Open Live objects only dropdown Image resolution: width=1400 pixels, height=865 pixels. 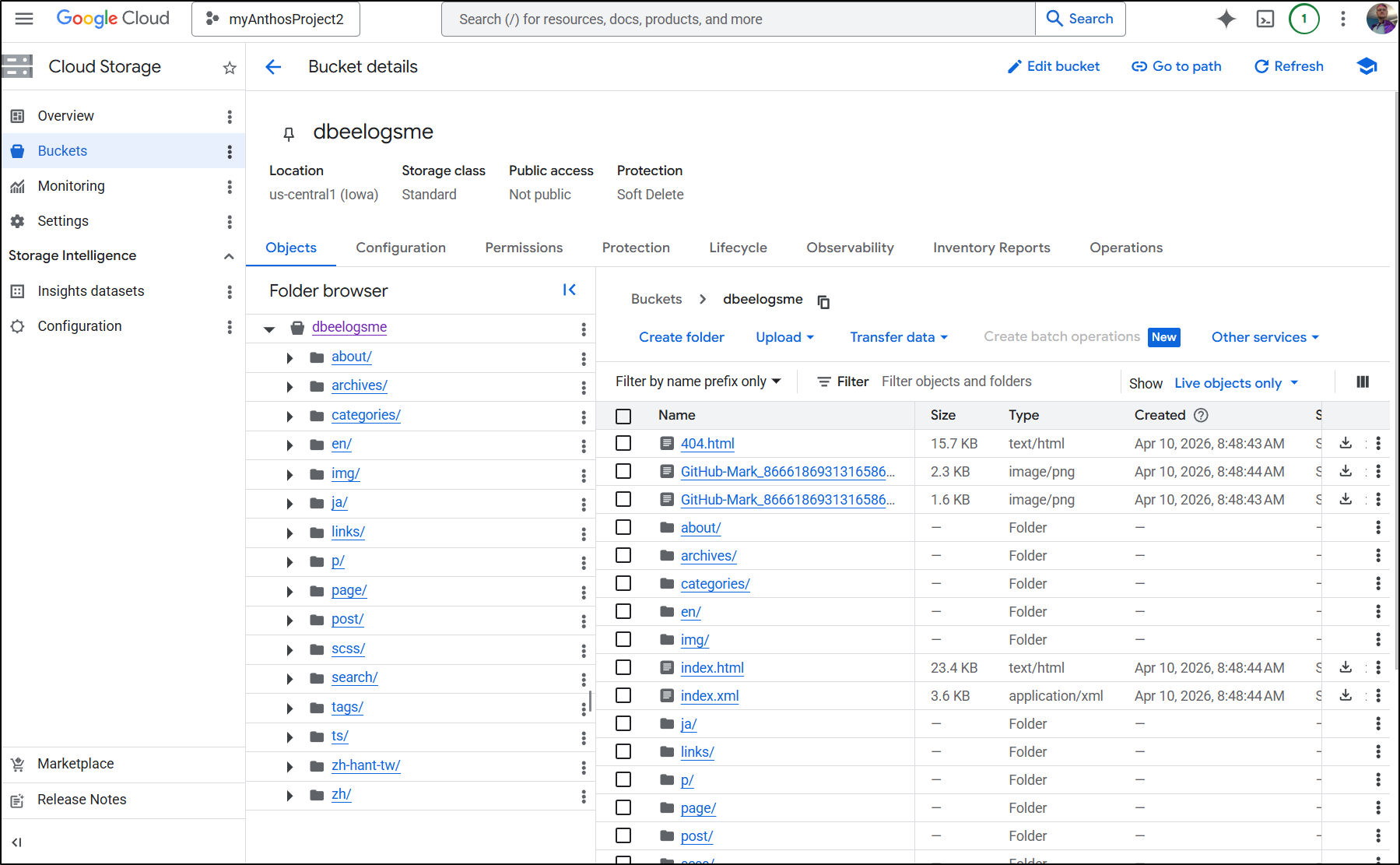point(1236,383)
